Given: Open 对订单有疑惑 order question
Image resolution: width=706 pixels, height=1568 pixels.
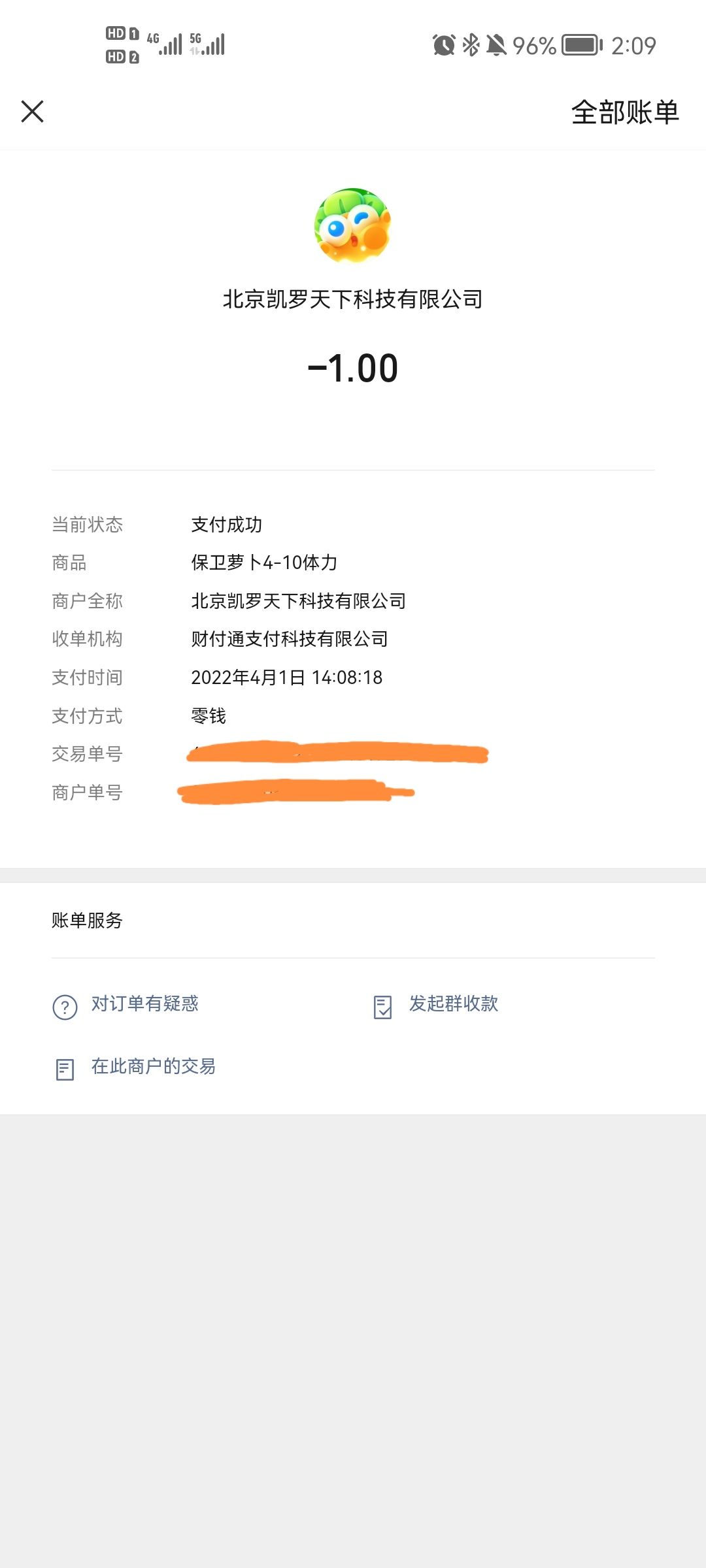Looking at the screenshot, I should [x=144, y=1004].
